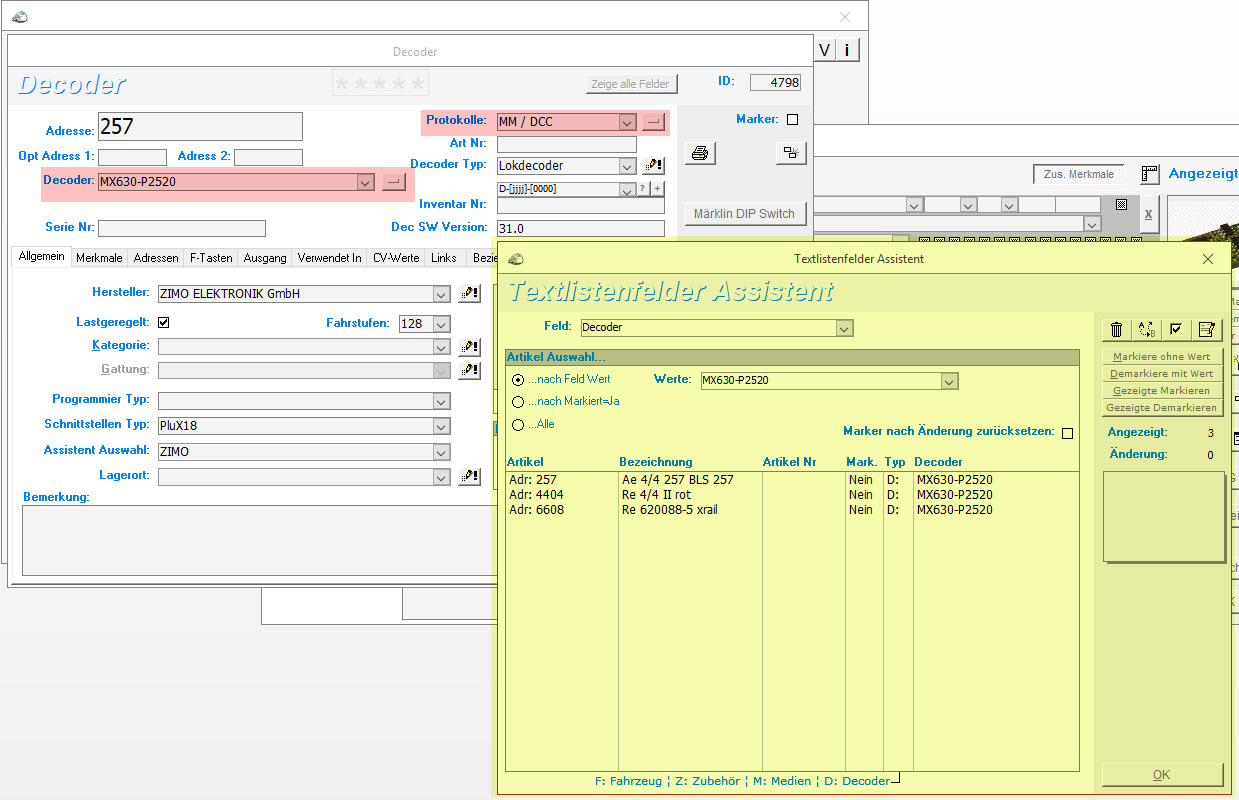Click the network link icon below Marker
The image size is (1239, 800).
pyautogui.click(x=790, y=153)
